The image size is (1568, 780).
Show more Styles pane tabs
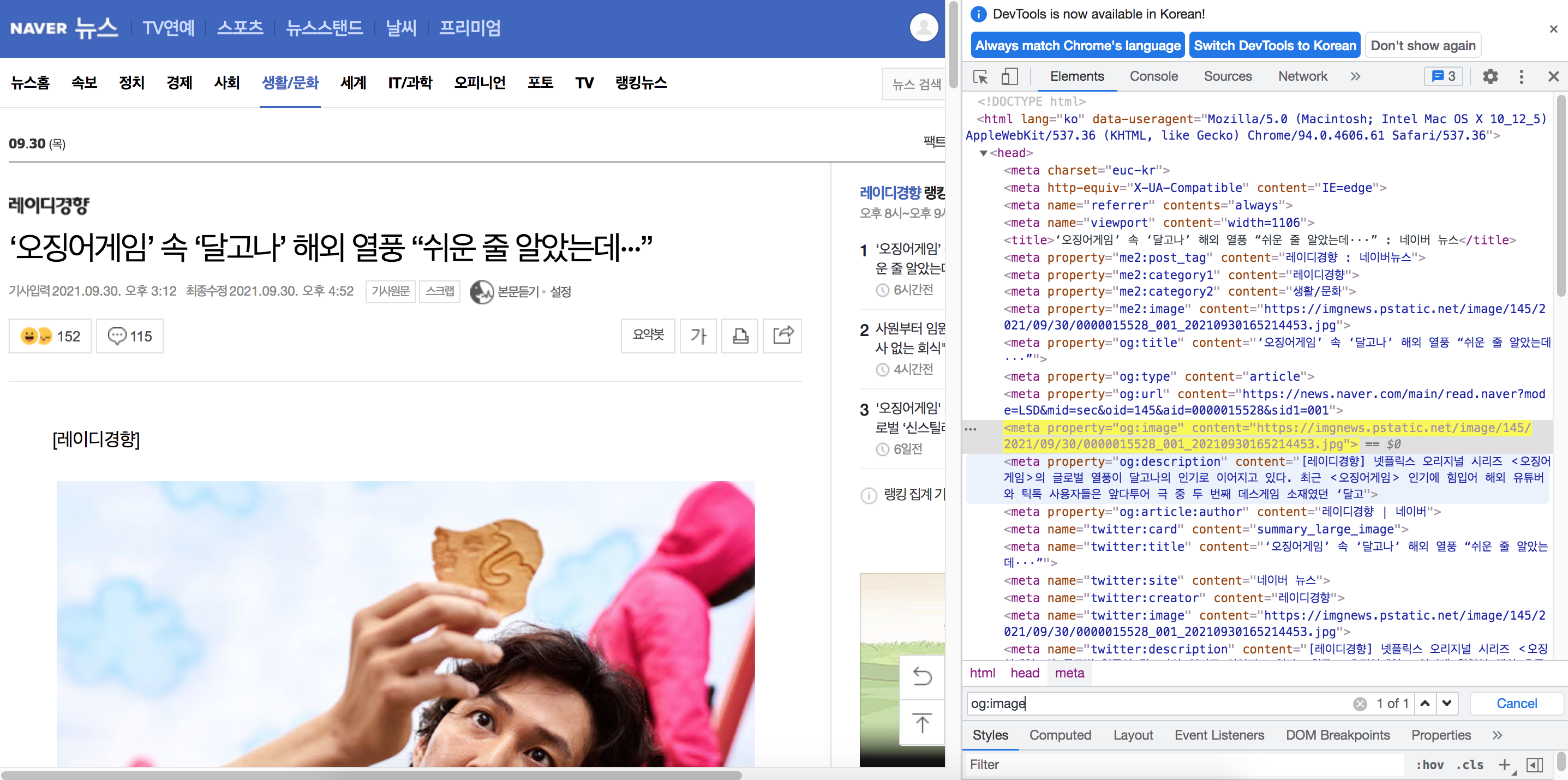[x=1497, y=736]
